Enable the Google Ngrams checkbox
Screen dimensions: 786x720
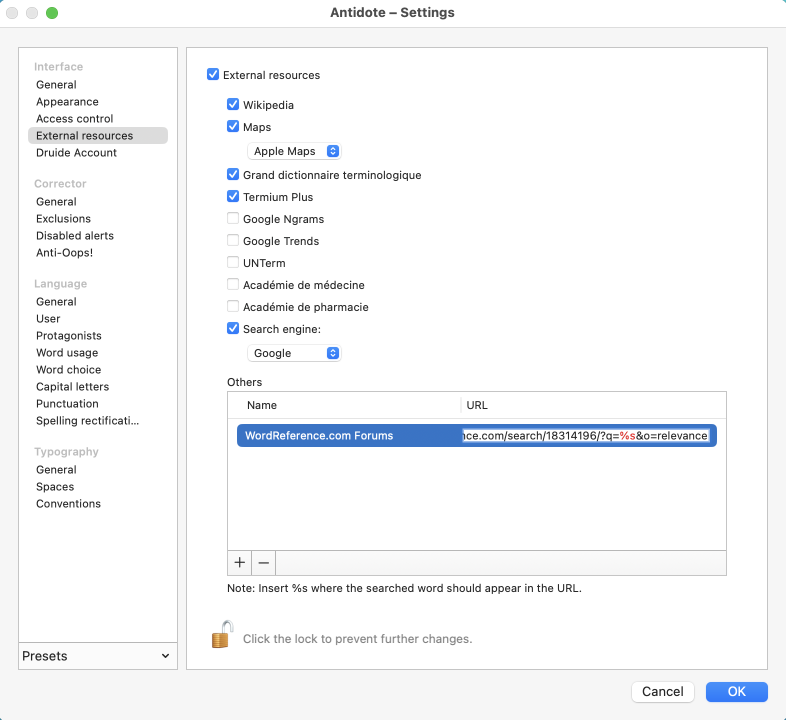[233, 219]
